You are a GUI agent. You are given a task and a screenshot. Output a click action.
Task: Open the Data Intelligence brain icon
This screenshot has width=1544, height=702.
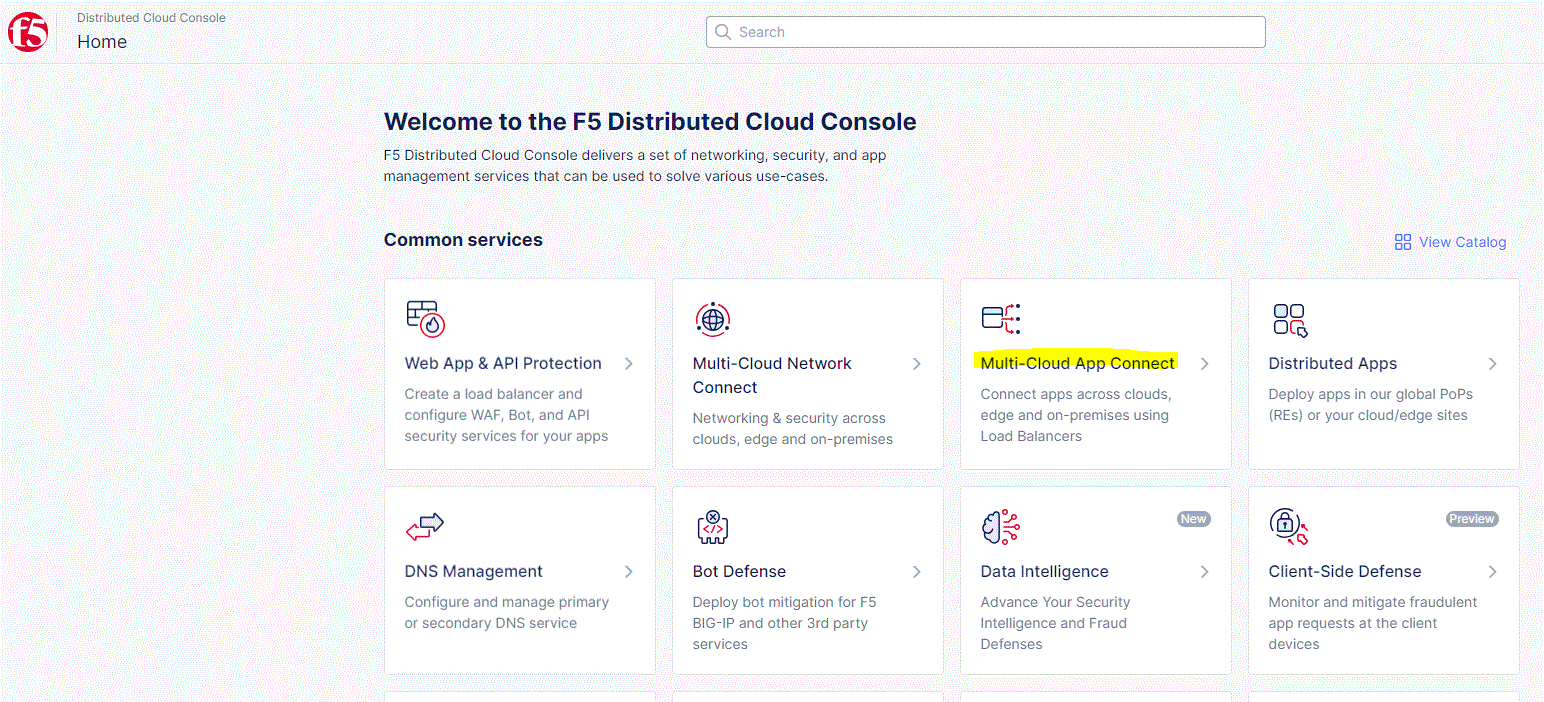[x=1001, y=527]
